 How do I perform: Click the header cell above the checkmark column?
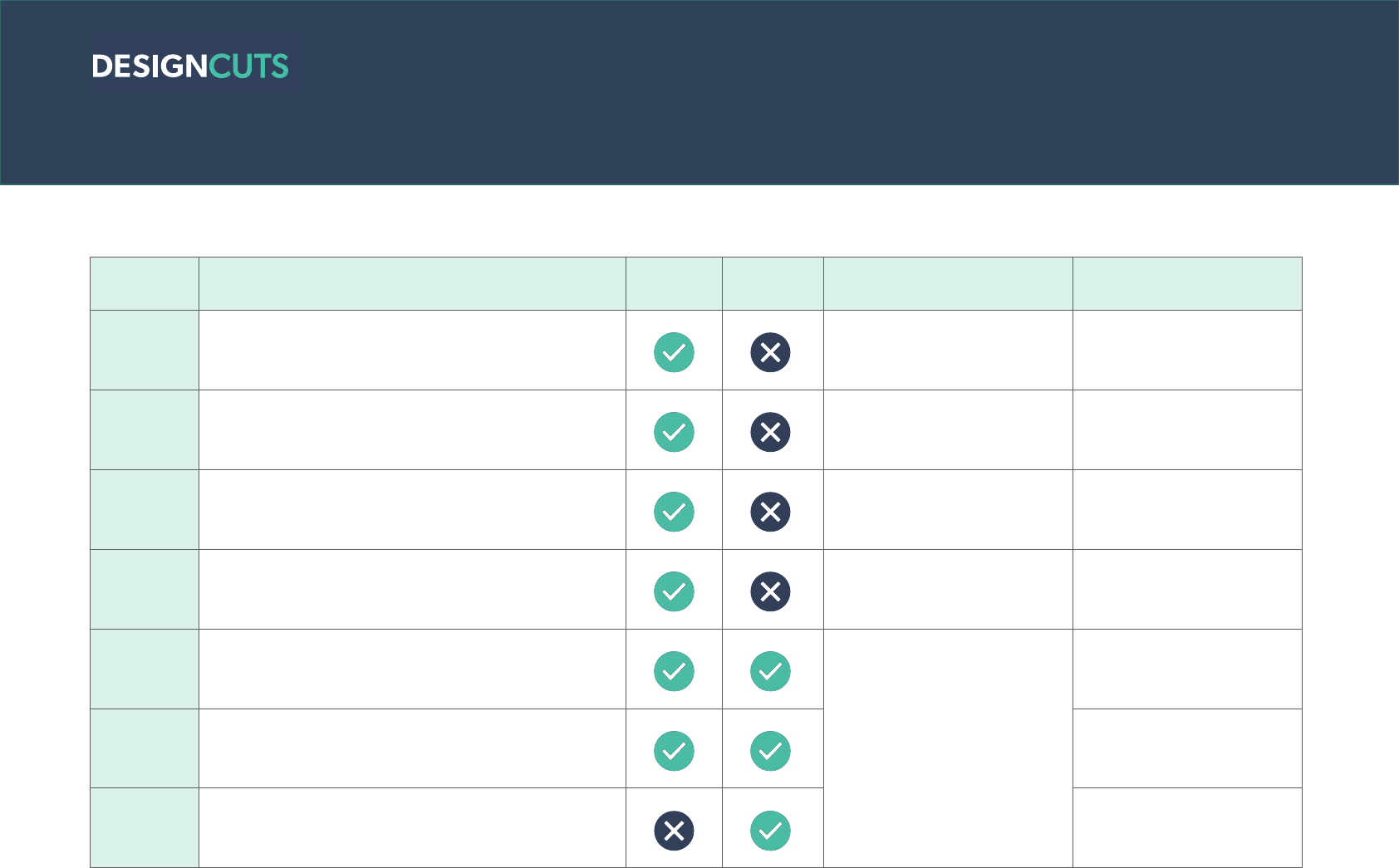pos(674,283)
